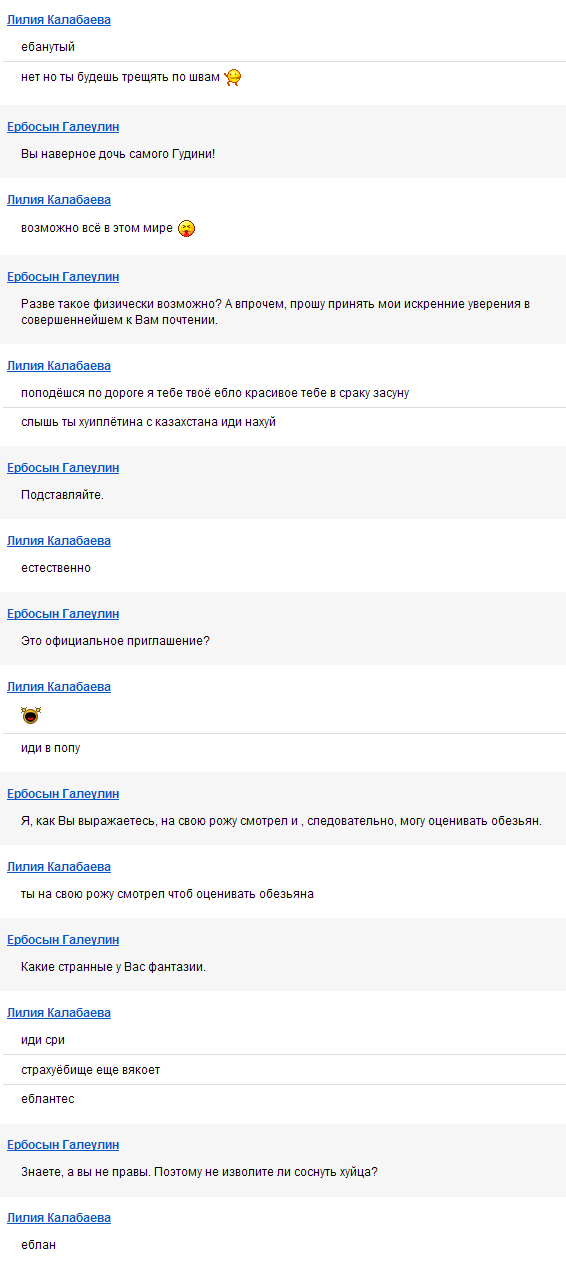The image size is (566, 1268).
Task: Open Ербосын Галеулин link above "Вы наверное дочь"
Action: tap(63, 127)
